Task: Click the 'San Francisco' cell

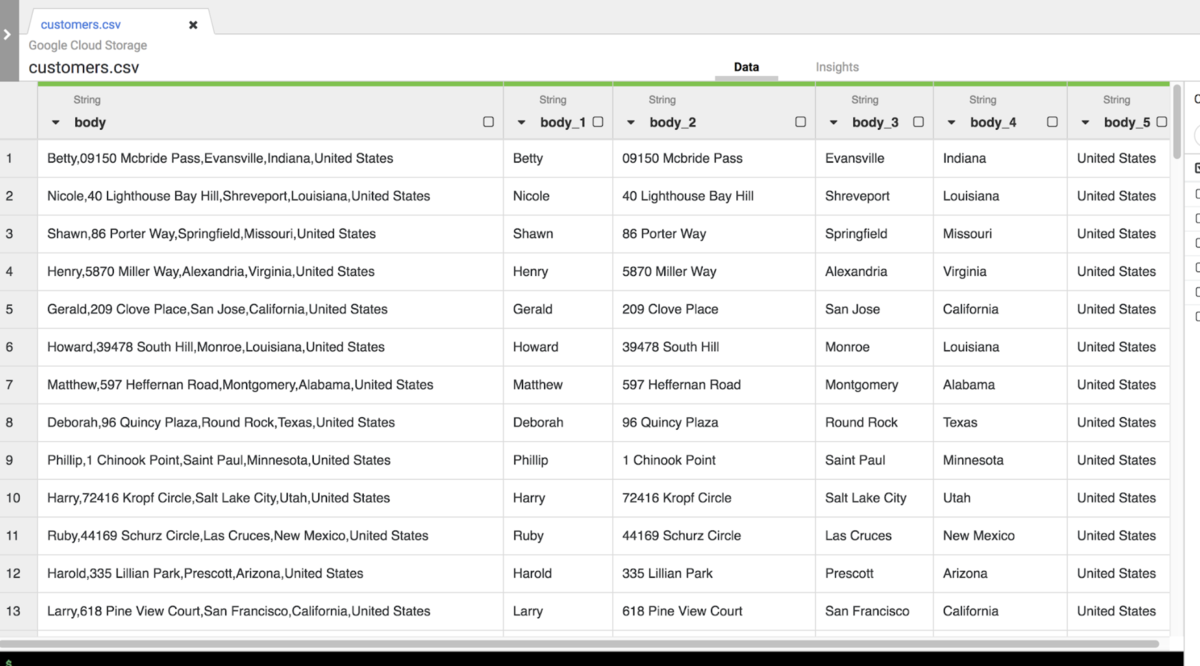Action: tap(874, 611)
